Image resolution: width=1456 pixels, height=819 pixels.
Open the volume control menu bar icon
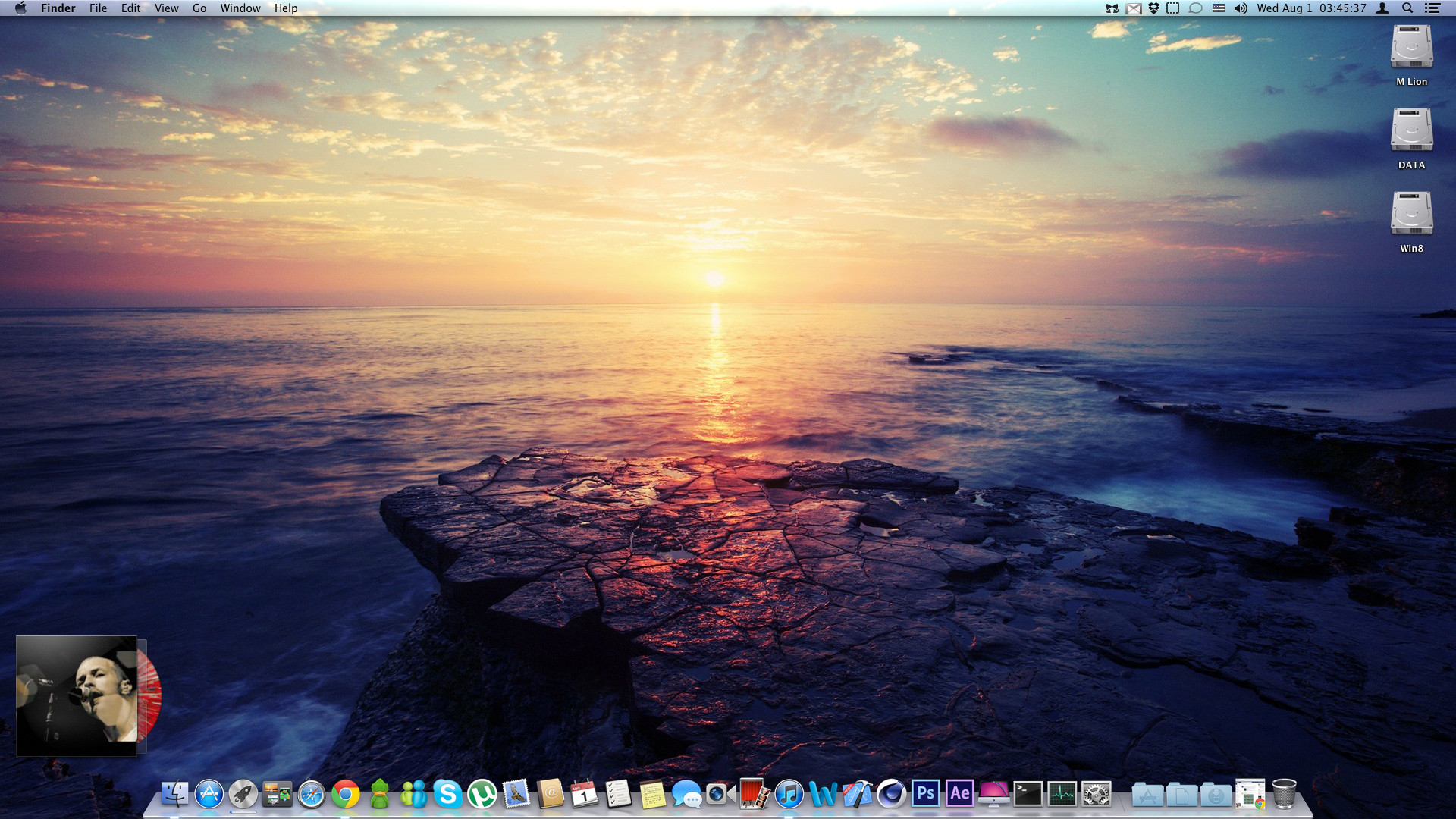coord(1241,8)
